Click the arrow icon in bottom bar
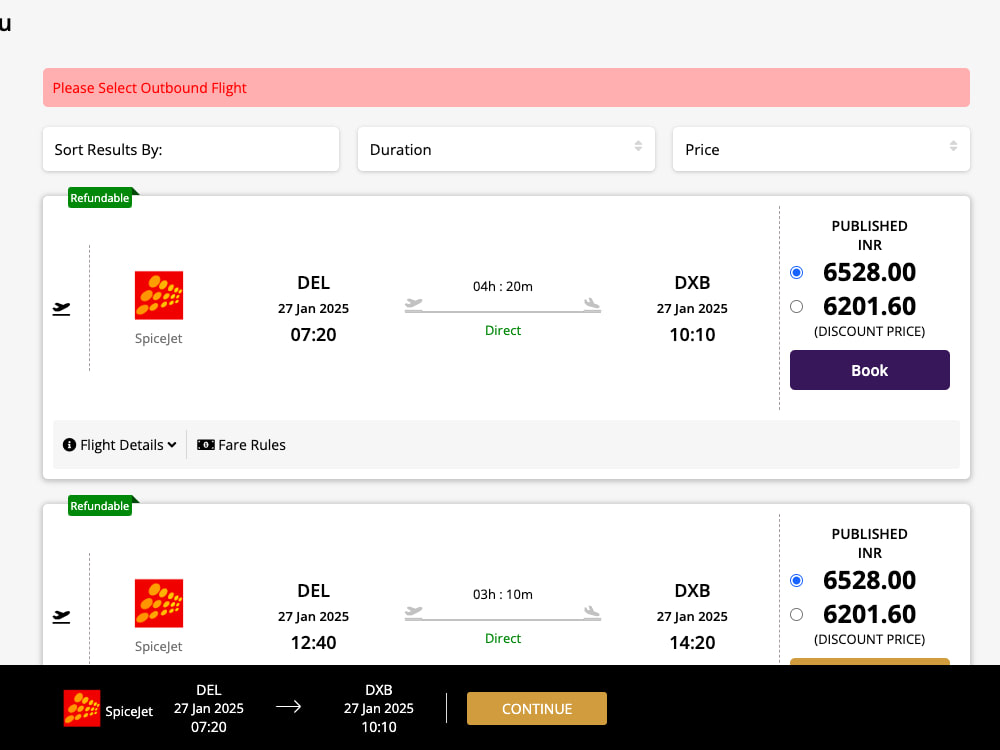This screenshot has height=750, width=1000. click(288, 707)
